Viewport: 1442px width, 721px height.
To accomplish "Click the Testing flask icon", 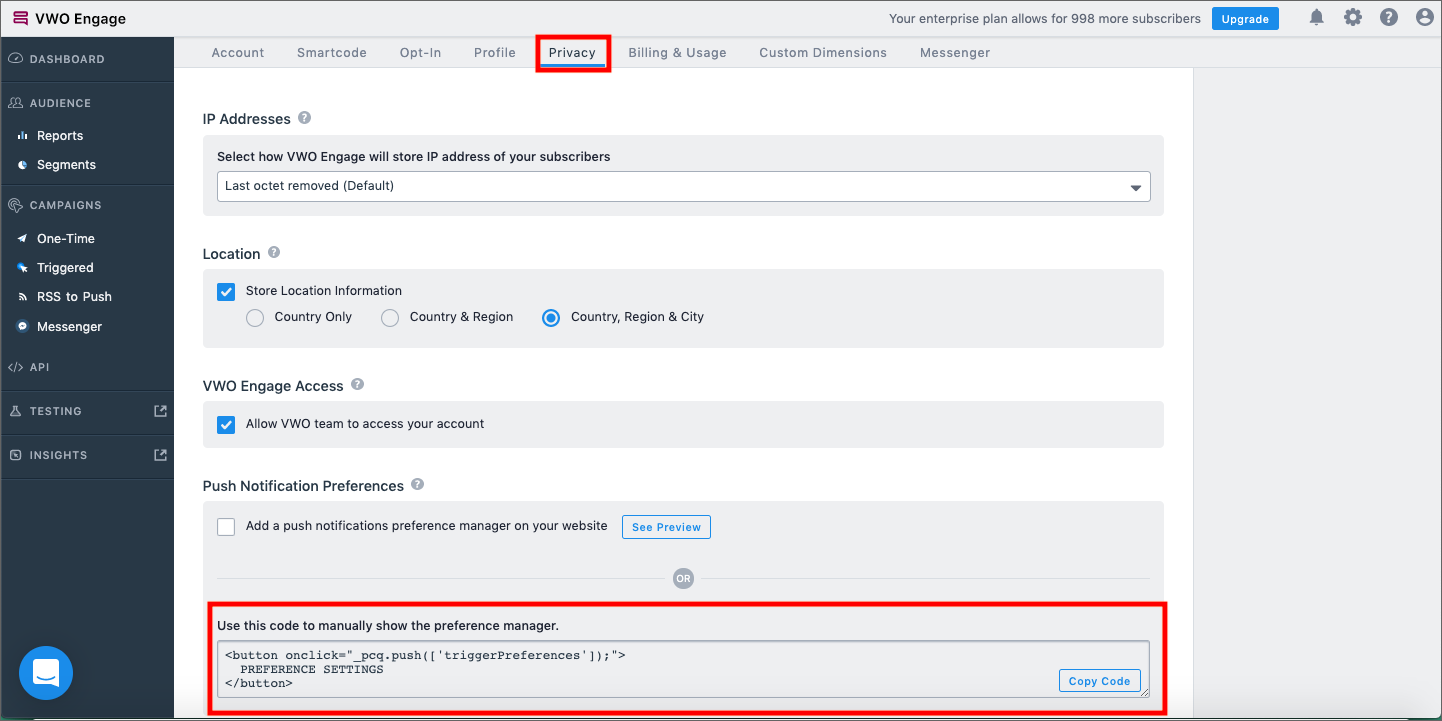I will pos(15,411).
